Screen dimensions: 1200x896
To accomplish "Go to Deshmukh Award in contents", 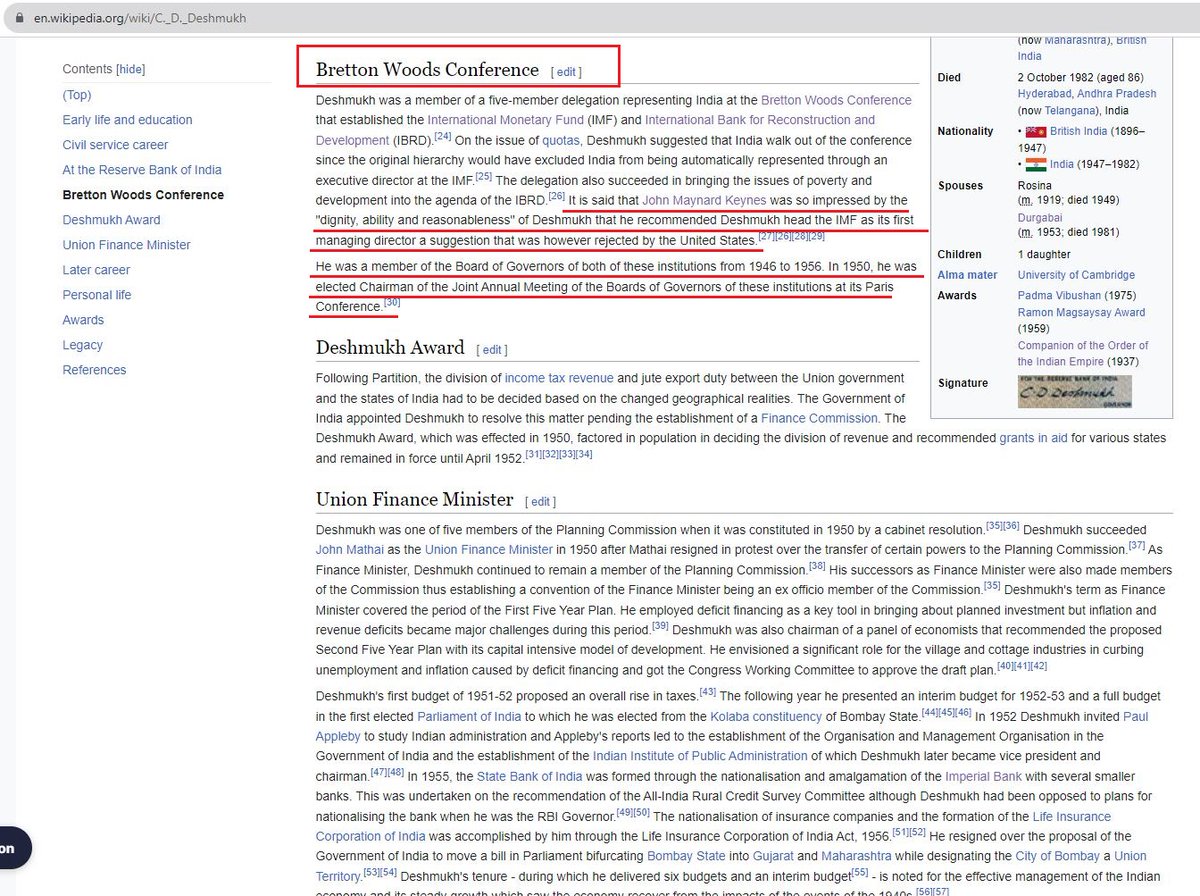I will click(111, 220).
